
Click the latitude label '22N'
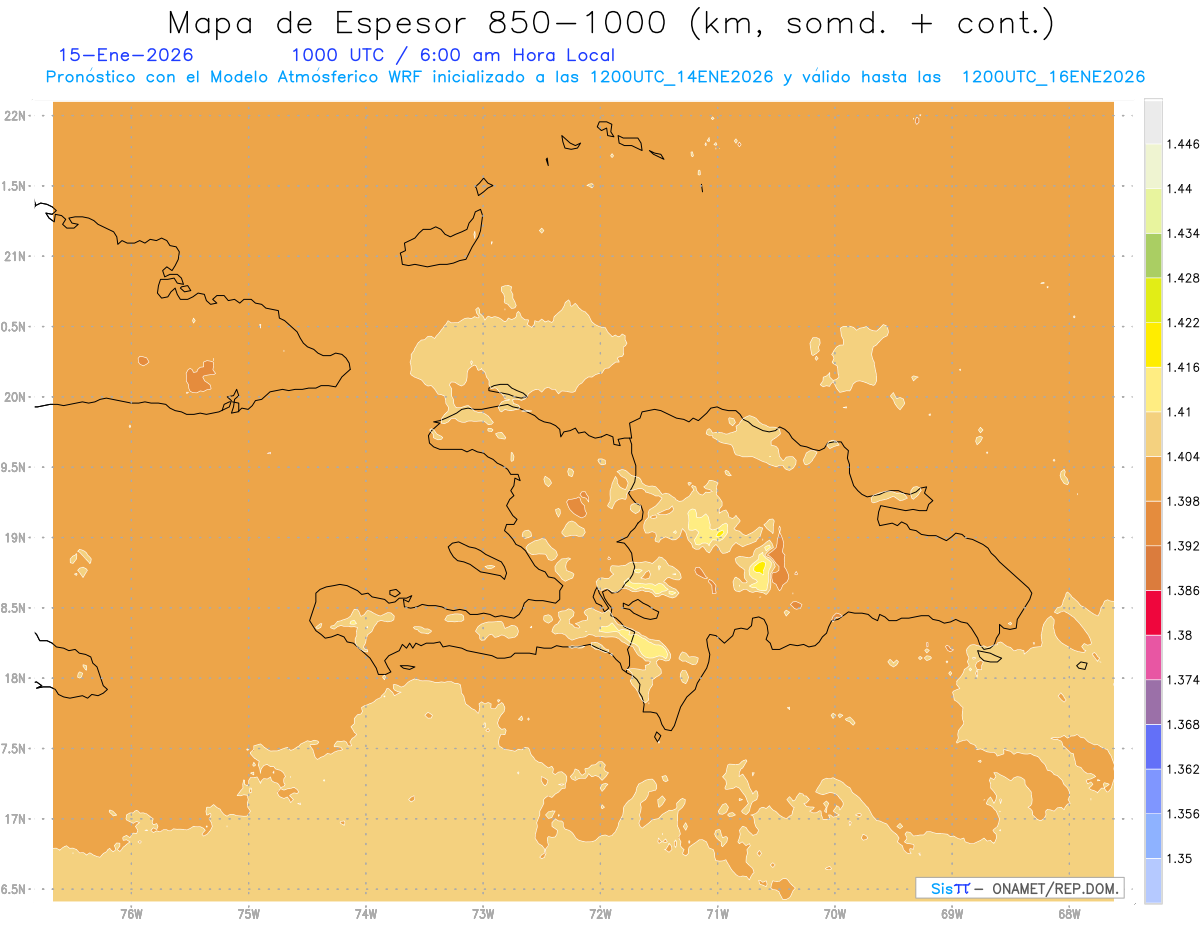(14, 116)
